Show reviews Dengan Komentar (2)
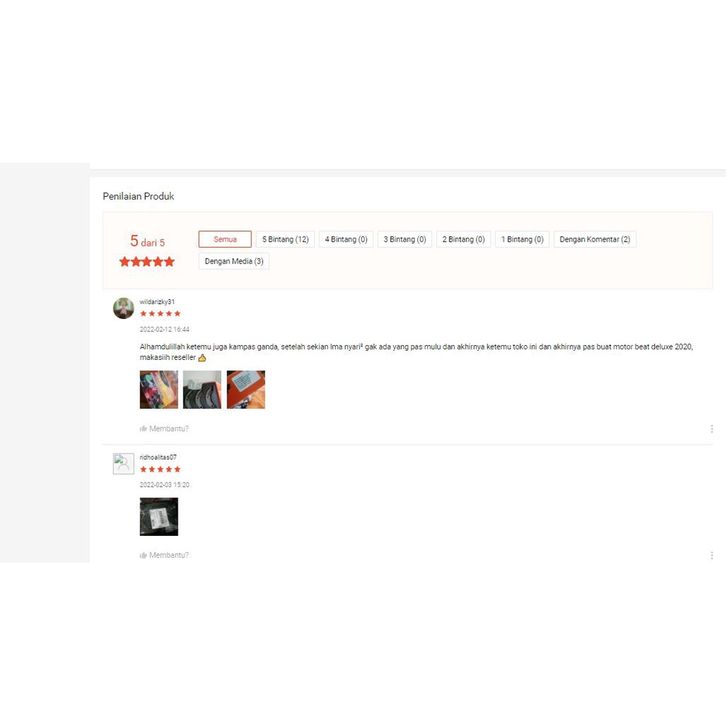This screenshot has height=726, width=726. click(x=595, y=239)
